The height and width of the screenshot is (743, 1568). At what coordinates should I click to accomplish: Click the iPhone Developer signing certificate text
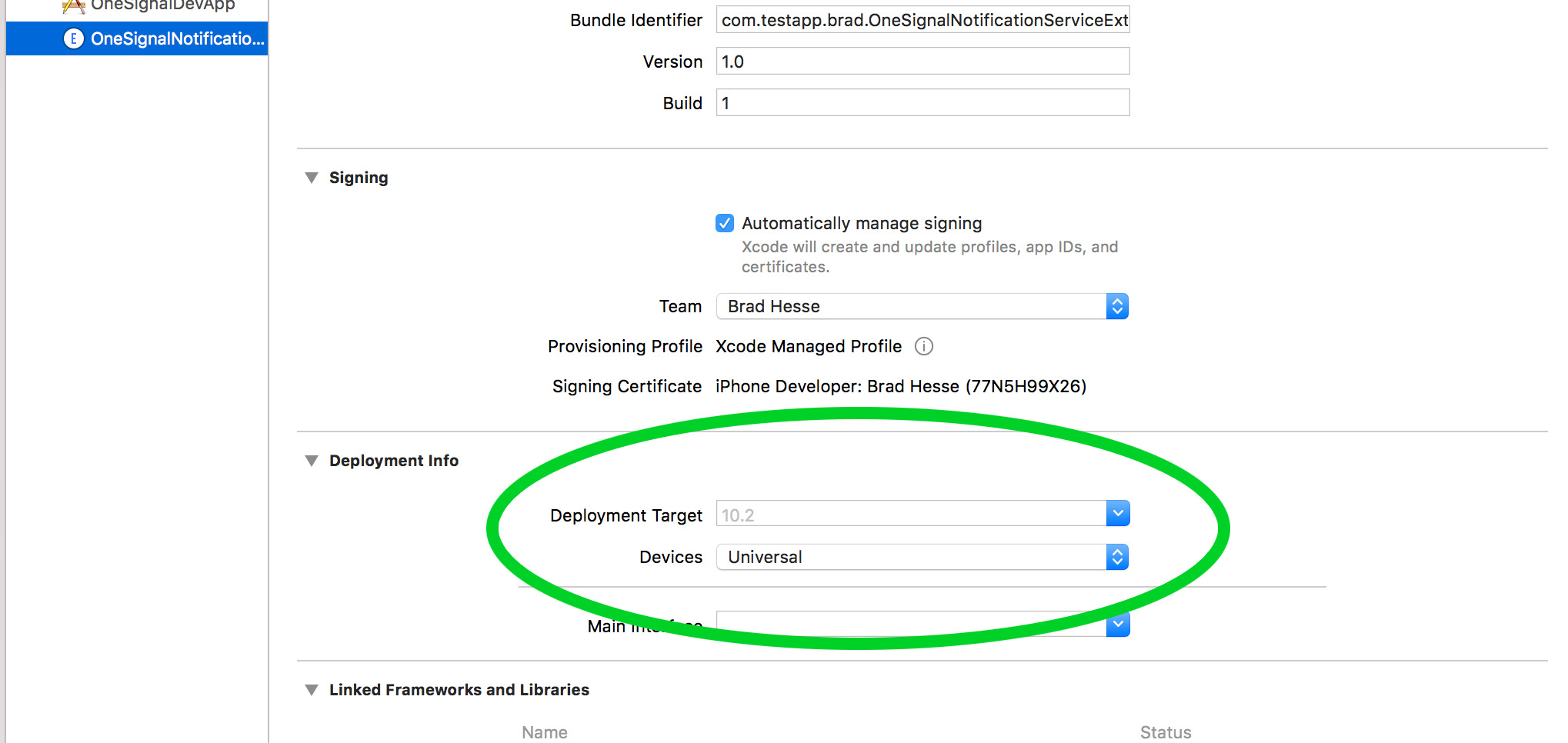click(x=901, y=386)
